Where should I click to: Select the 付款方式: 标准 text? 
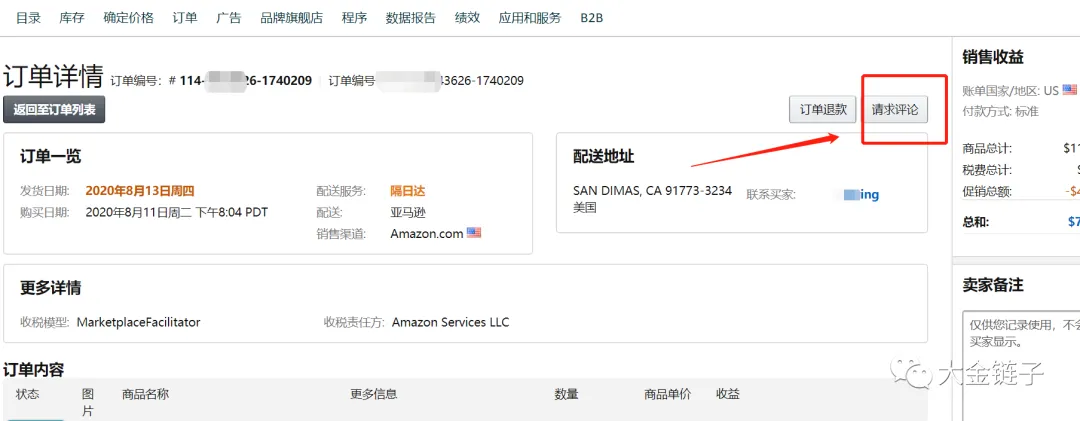1000,111
